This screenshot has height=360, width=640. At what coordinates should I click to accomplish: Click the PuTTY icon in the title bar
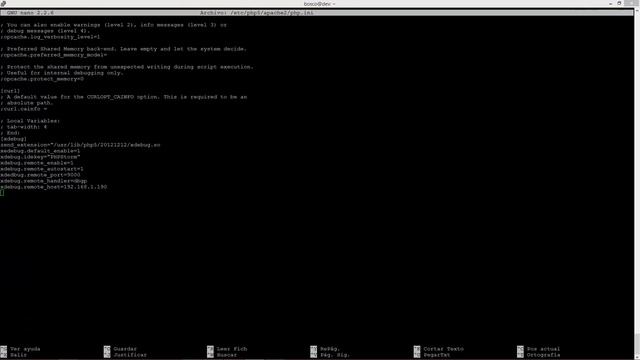tap(3, 3)
